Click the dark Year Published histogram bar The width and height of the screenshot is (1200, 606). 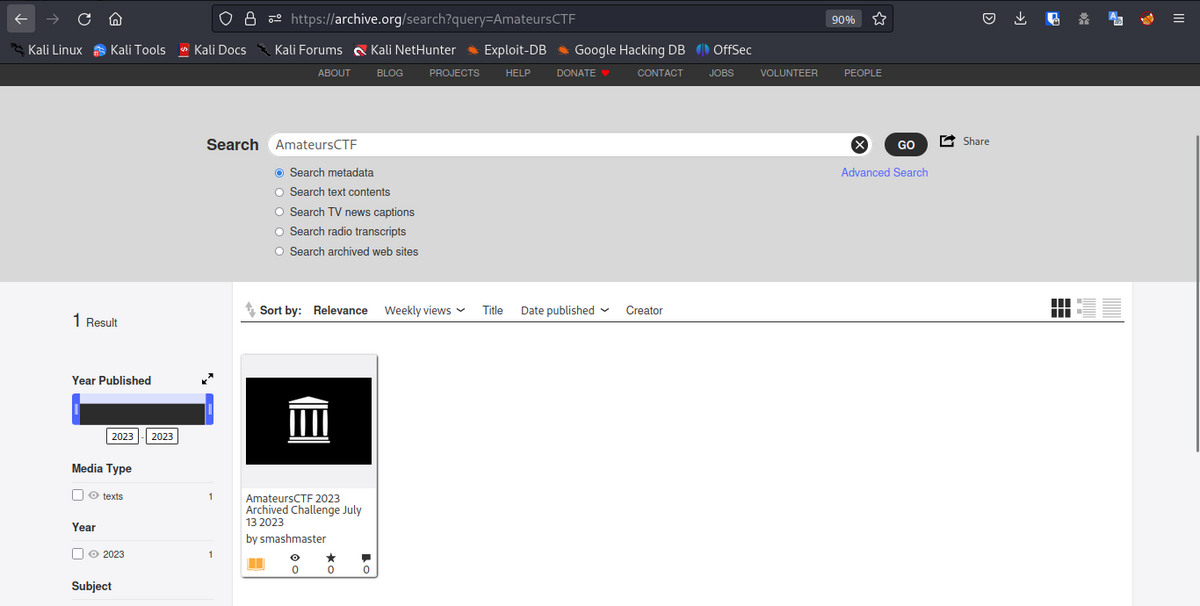[142, 414]
